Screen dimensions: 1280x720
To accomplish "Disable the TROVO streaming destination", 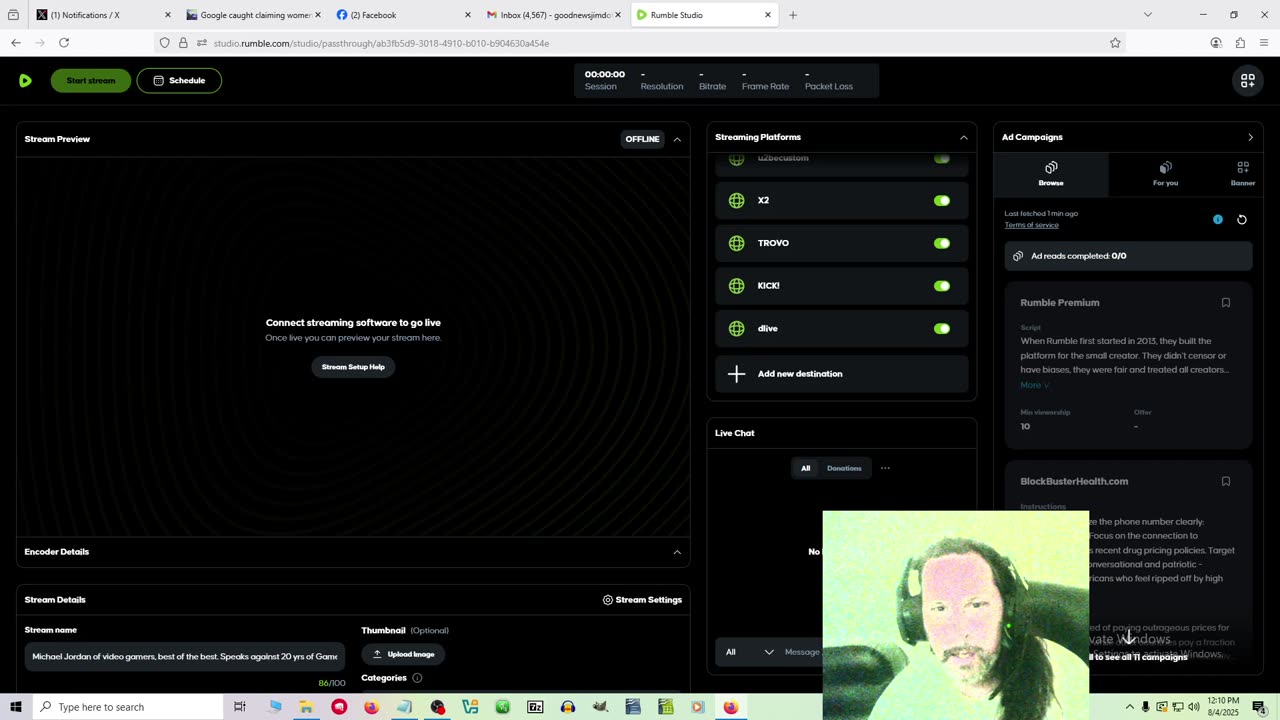I will click(942, 243).
